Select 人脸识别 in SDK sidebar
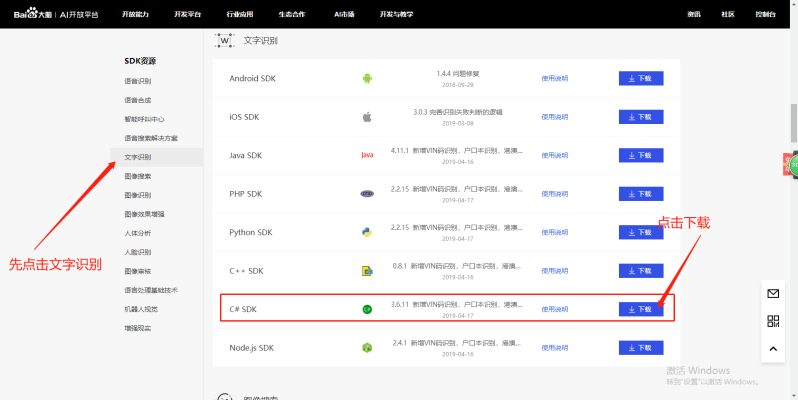 [x=137, y=252]
